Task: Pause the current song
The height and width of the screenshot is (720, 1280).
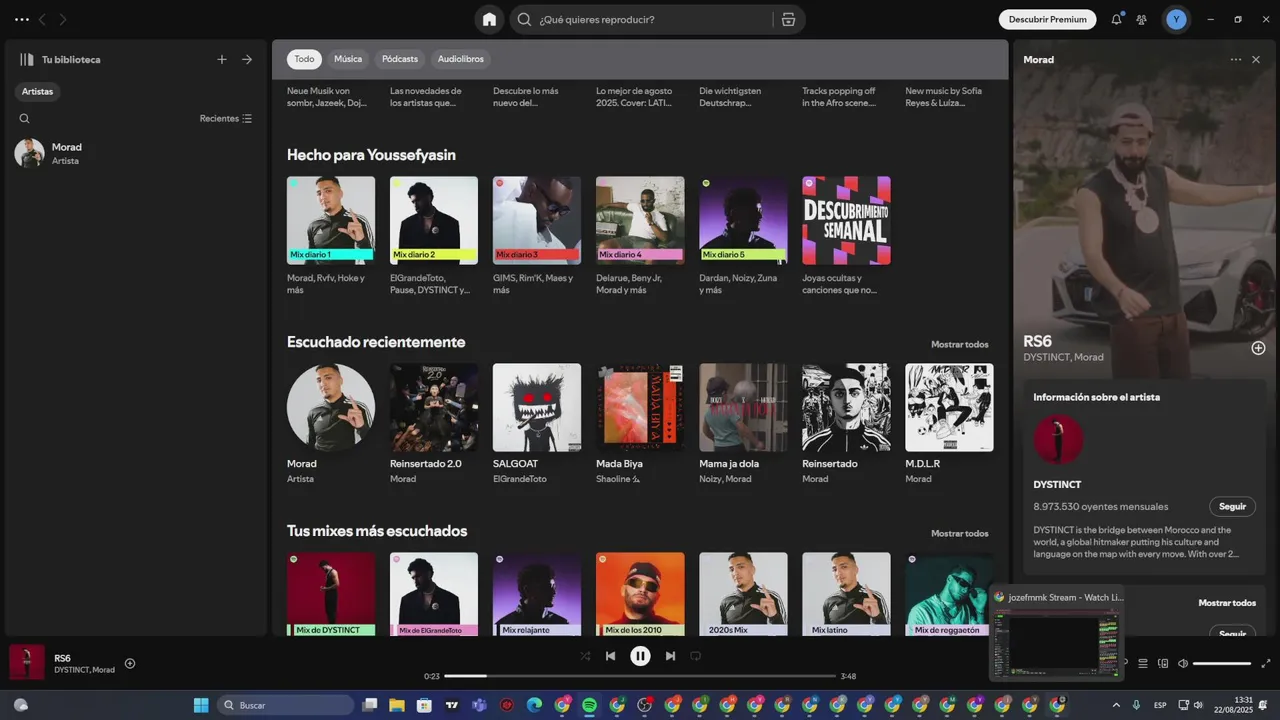Action: click(x=640, y=656)
